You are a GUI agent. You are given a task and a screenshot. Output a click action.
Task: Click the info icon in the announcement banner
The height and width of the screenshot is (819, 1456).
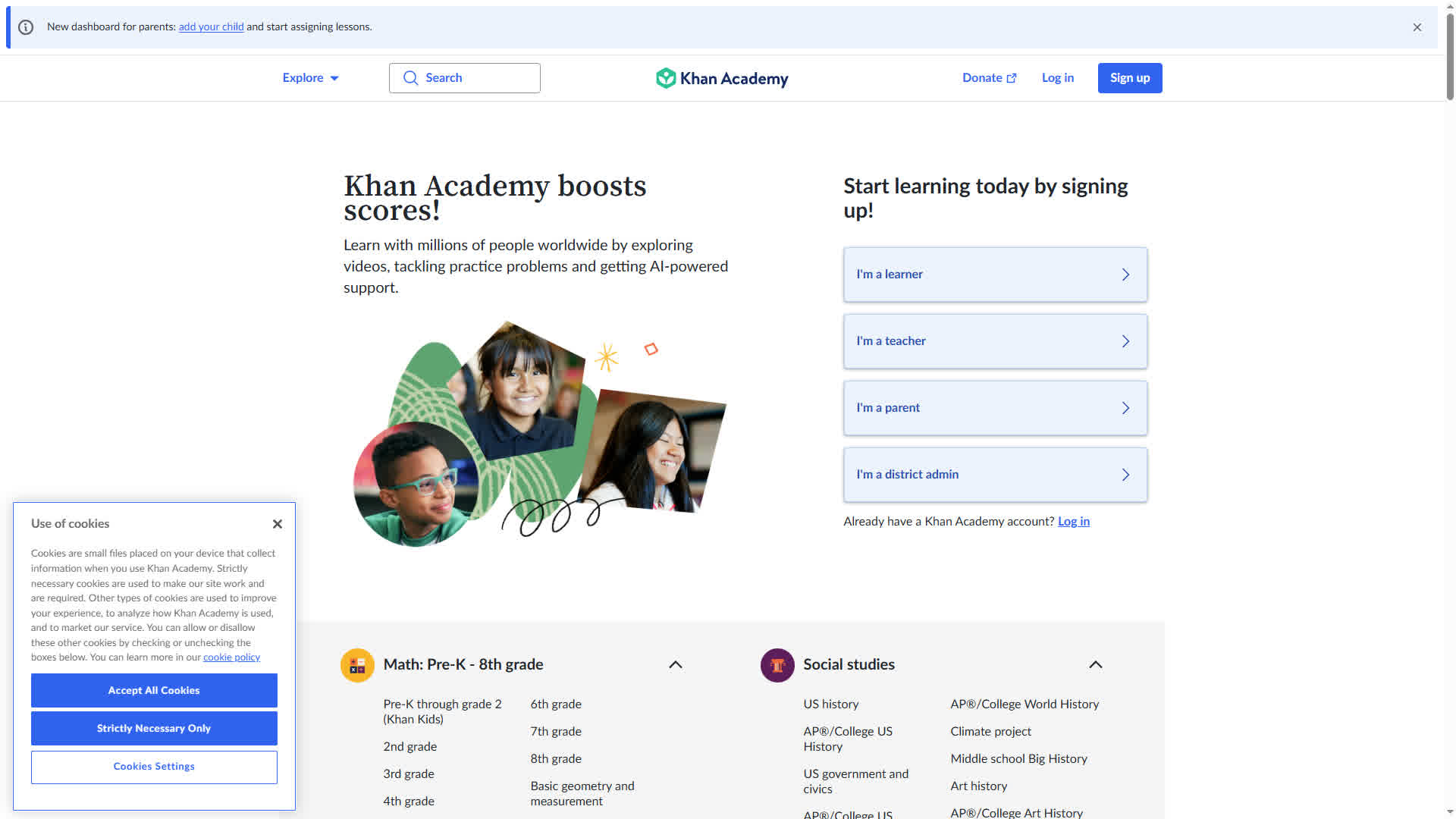tap(26, 27)
